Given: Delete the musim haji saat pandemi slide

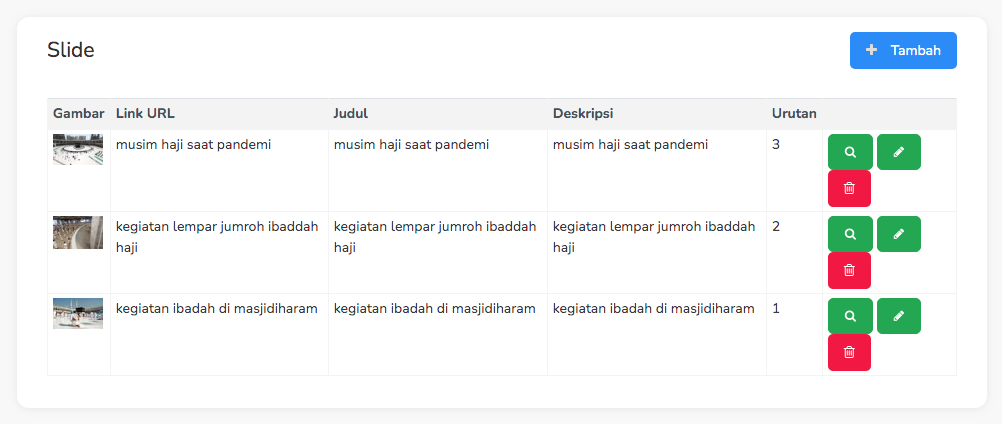Looking at the screenshot, I should [x=849, y=188].
